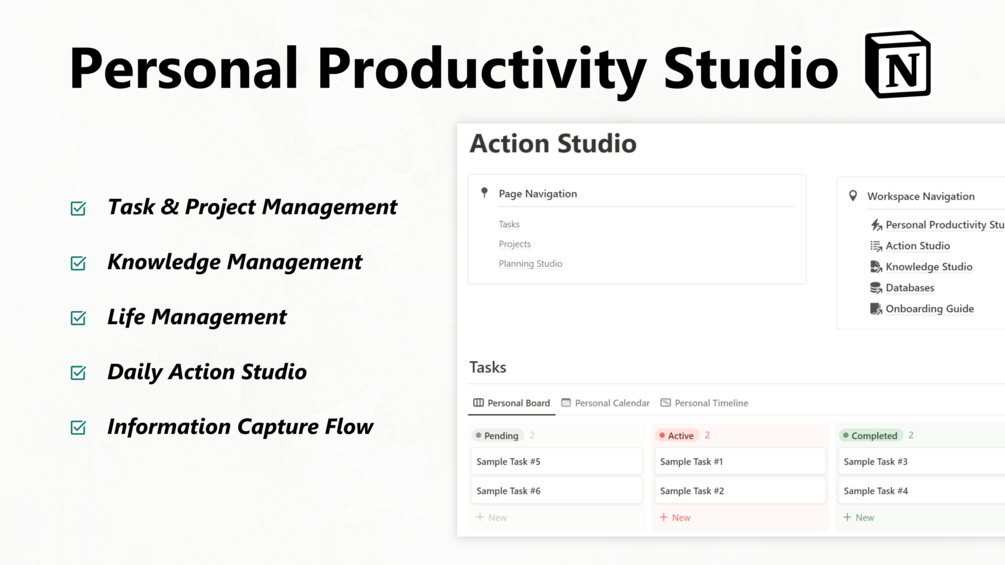This screenshot has height=565, width=1005.
Task: Click the Life Management feature text
Action: [197, 318]
